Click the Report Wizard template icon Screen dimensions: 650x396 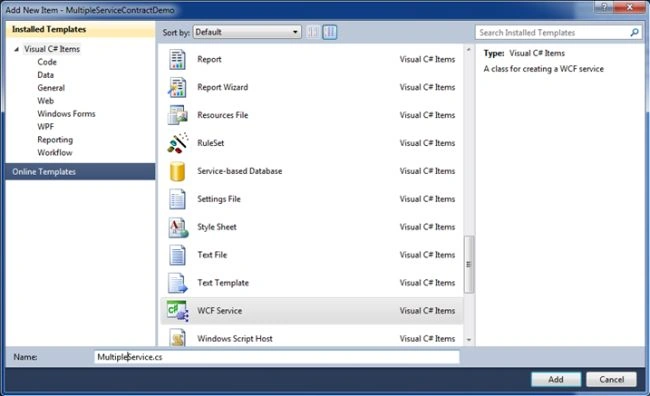click(177, 87)
